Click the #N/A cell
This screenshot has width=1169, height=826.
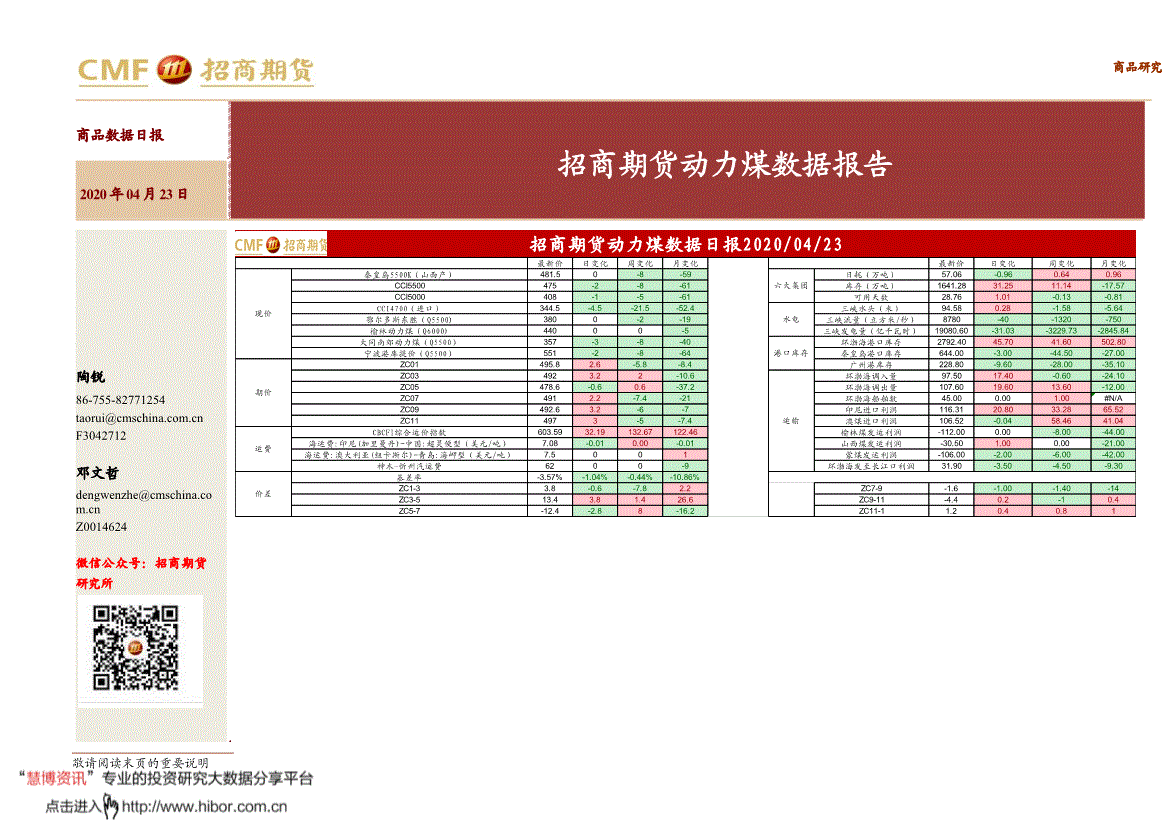[1113, 398]
